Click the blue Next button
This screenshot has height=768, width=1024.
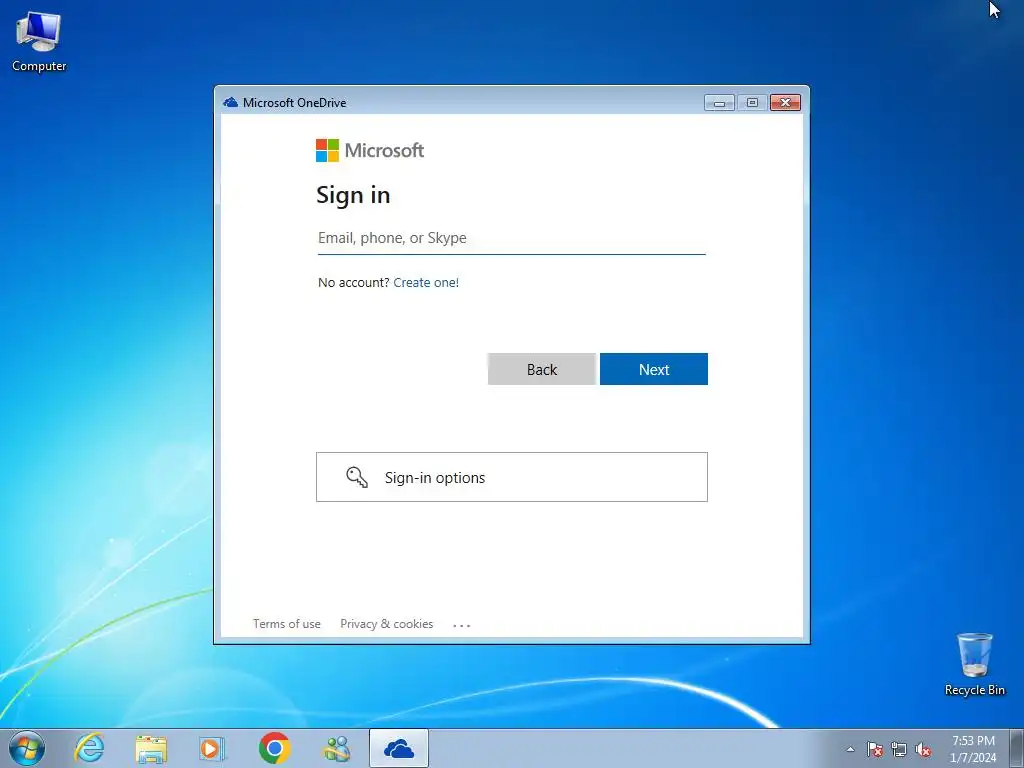pos(654,369)
